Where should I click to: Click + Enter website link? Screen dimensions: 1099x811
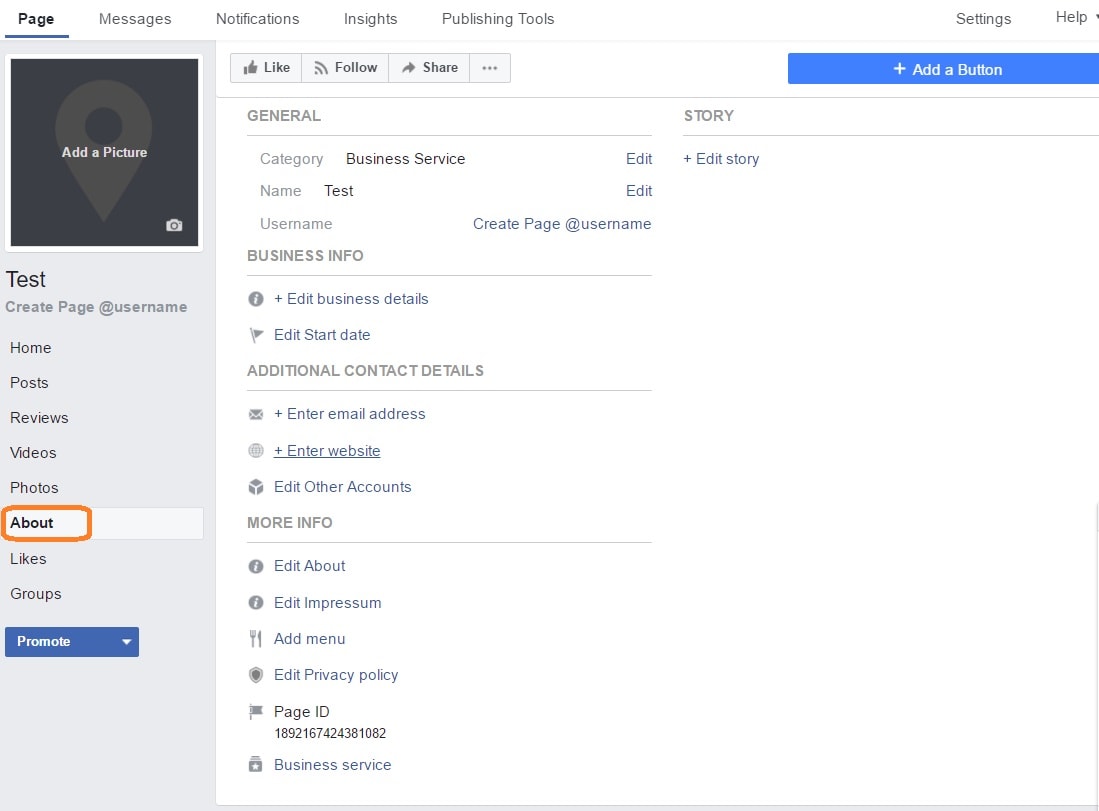(327, 451)
